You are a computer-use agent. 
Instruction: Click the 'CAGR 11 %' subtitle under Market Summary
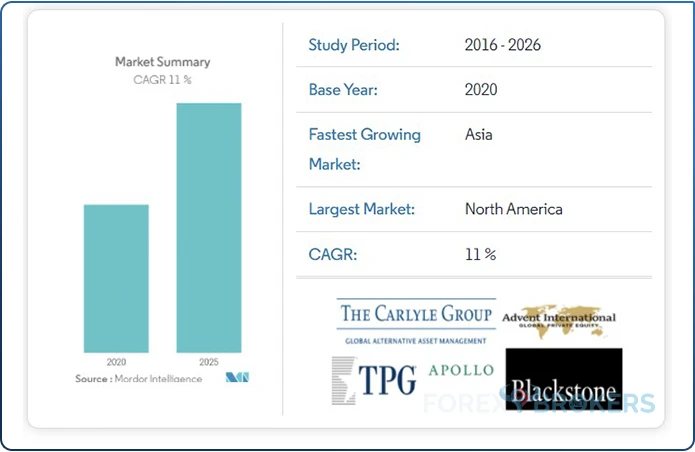163,80
